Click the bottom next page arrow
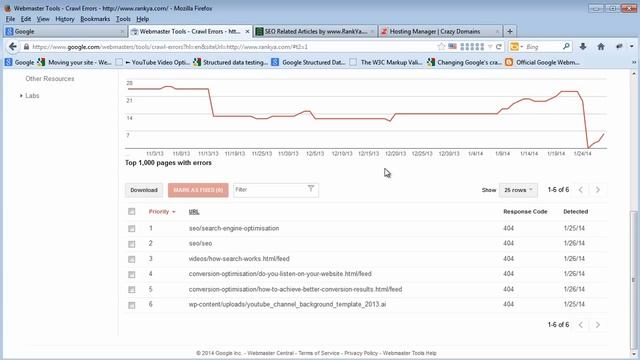This screenshot has height=360, width=640. (x=598, y=325)
